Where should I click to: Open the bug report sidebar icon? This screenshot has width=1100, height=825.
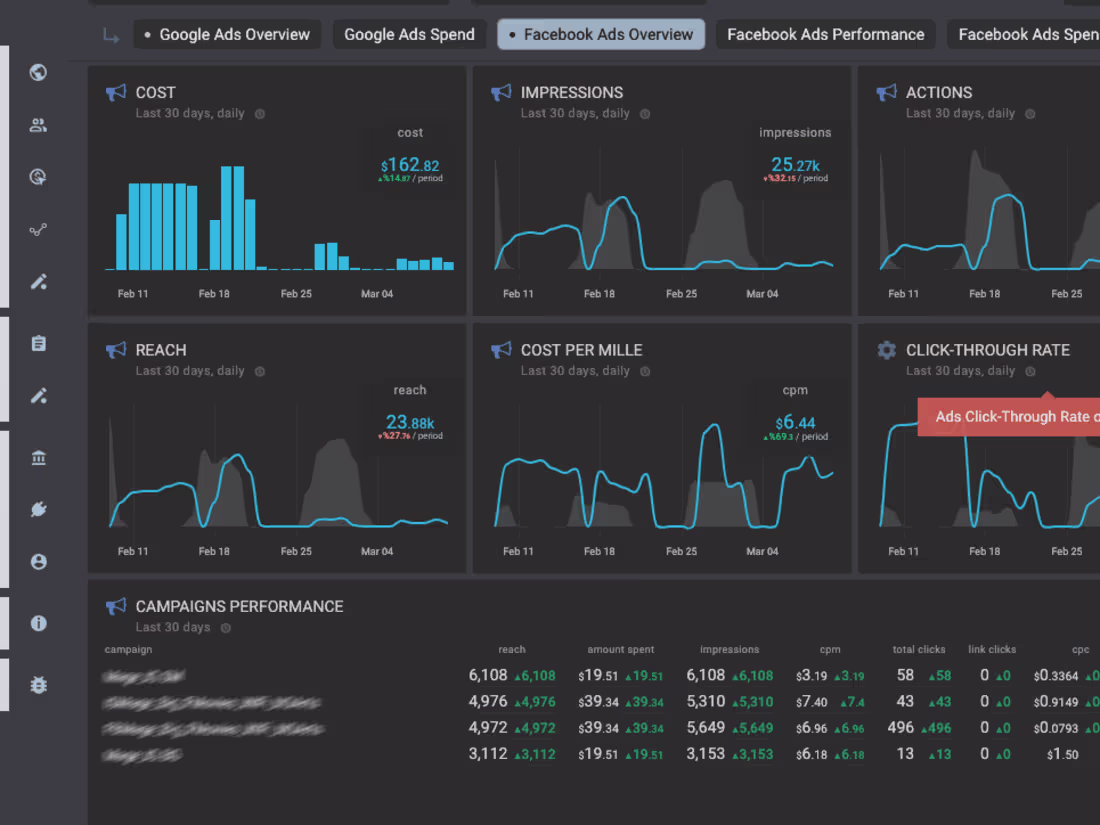tap(39, 685)
